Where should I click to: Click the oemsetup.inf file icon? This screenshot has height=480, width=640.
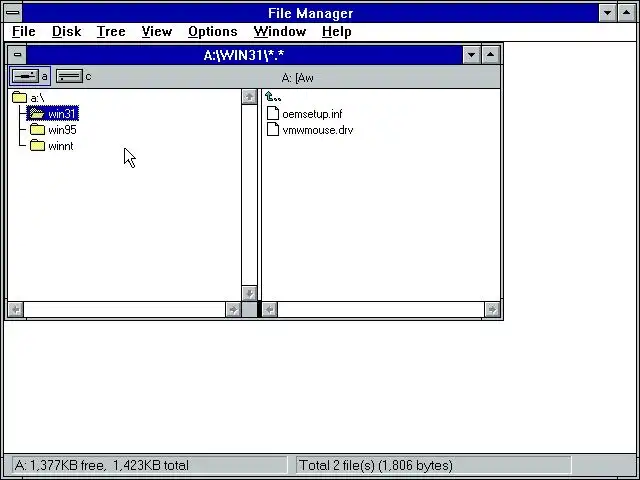click(x=273, y=113)
